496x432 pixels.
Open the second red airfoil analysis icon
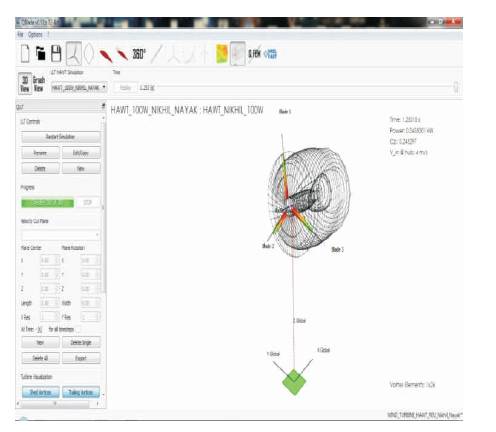(x=122, y=55)
